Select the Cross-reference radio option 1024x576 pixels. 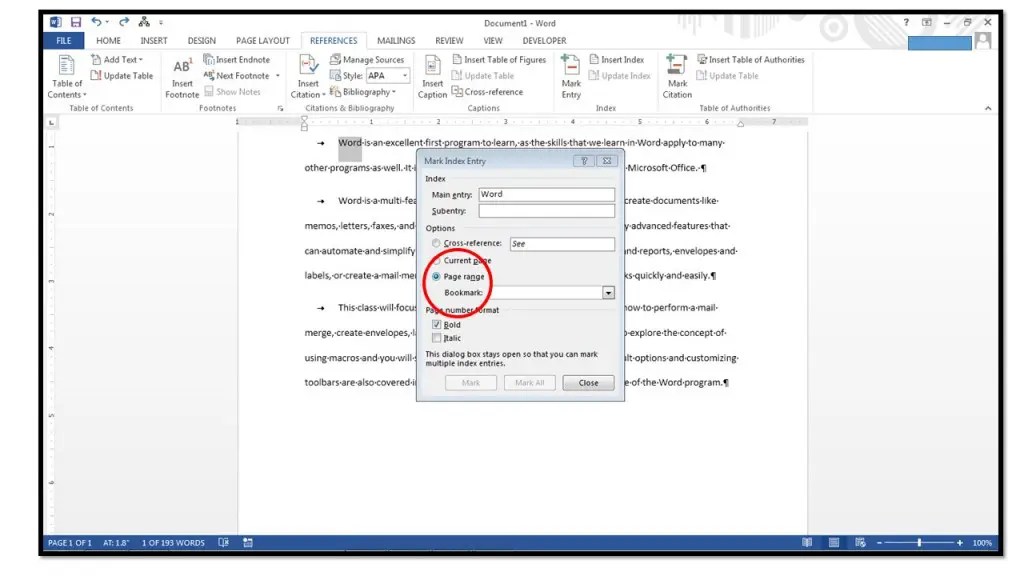436,243
